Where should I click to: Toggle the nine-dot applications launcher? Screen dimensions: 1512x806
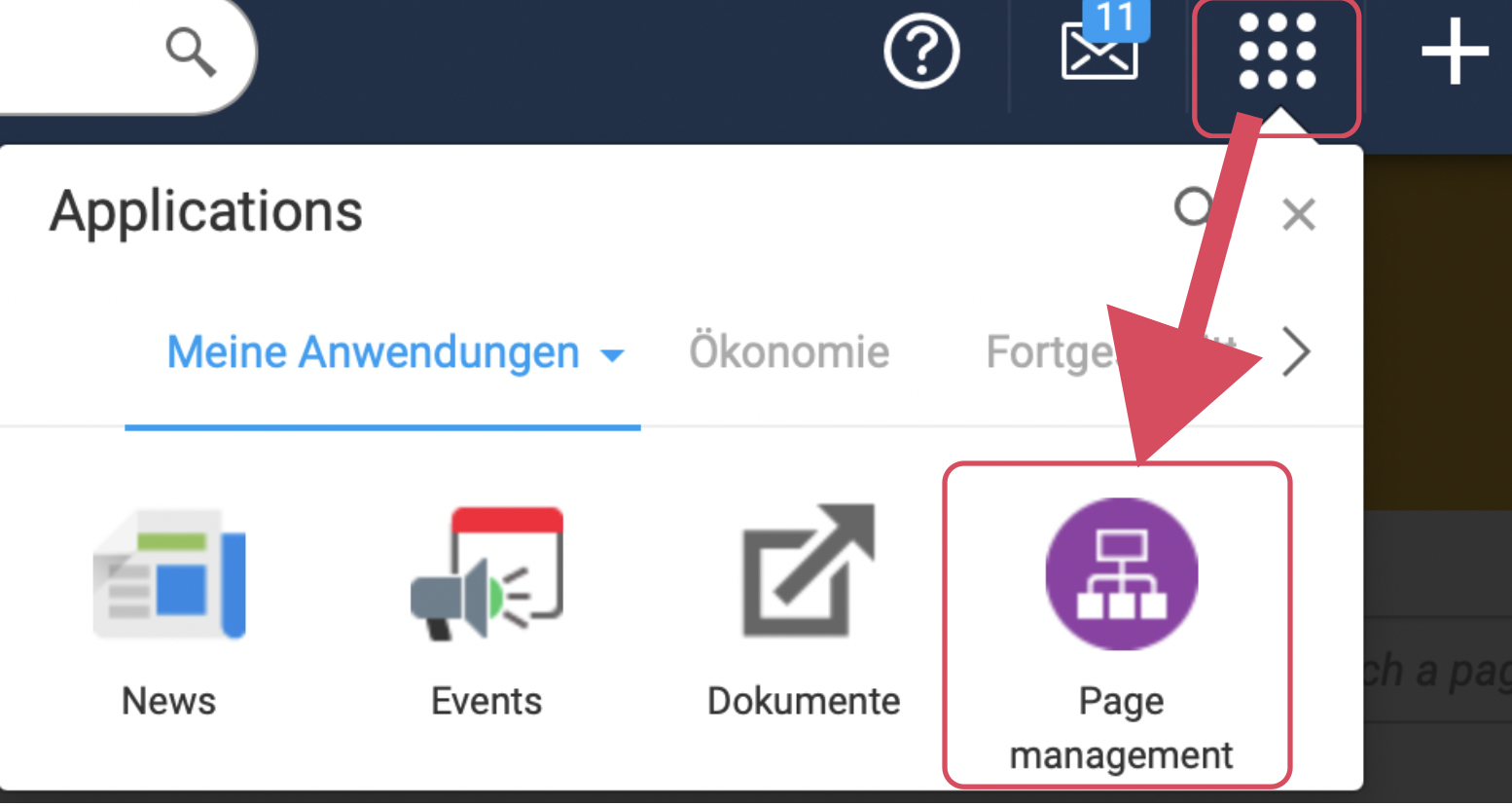[1277, 53]
